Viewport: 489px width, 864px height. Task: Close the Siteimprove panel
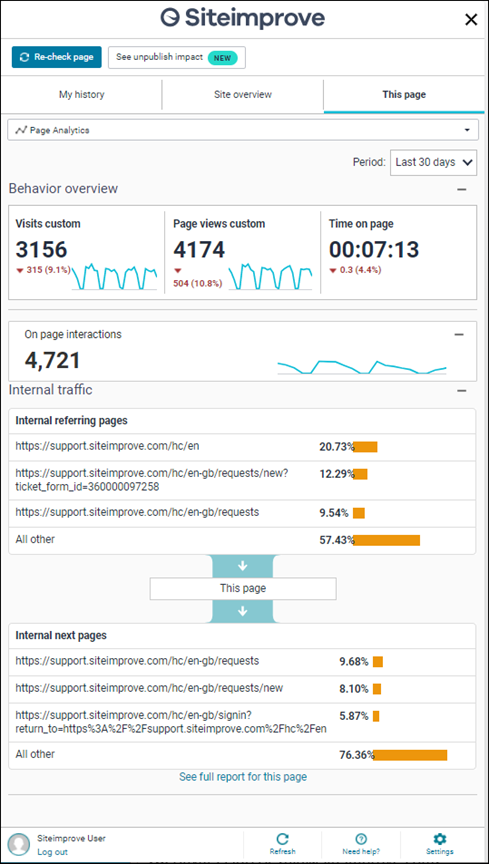[471, 20]
